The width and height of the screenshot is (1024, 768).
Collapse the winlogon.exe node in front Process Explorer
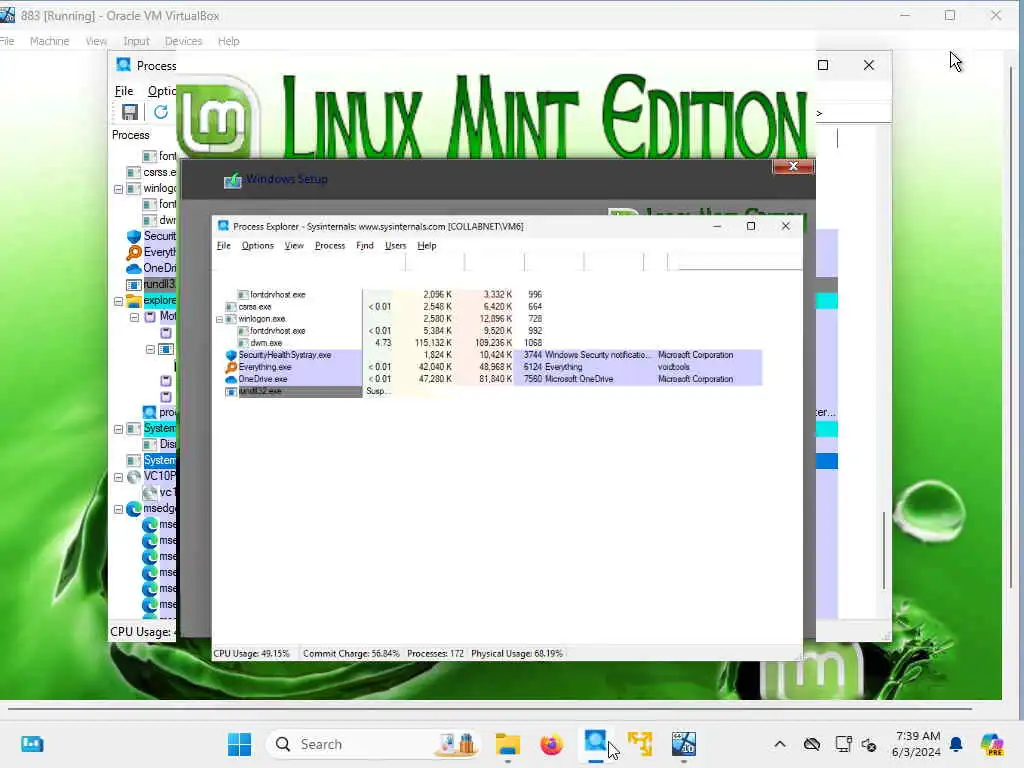point(219,319)
